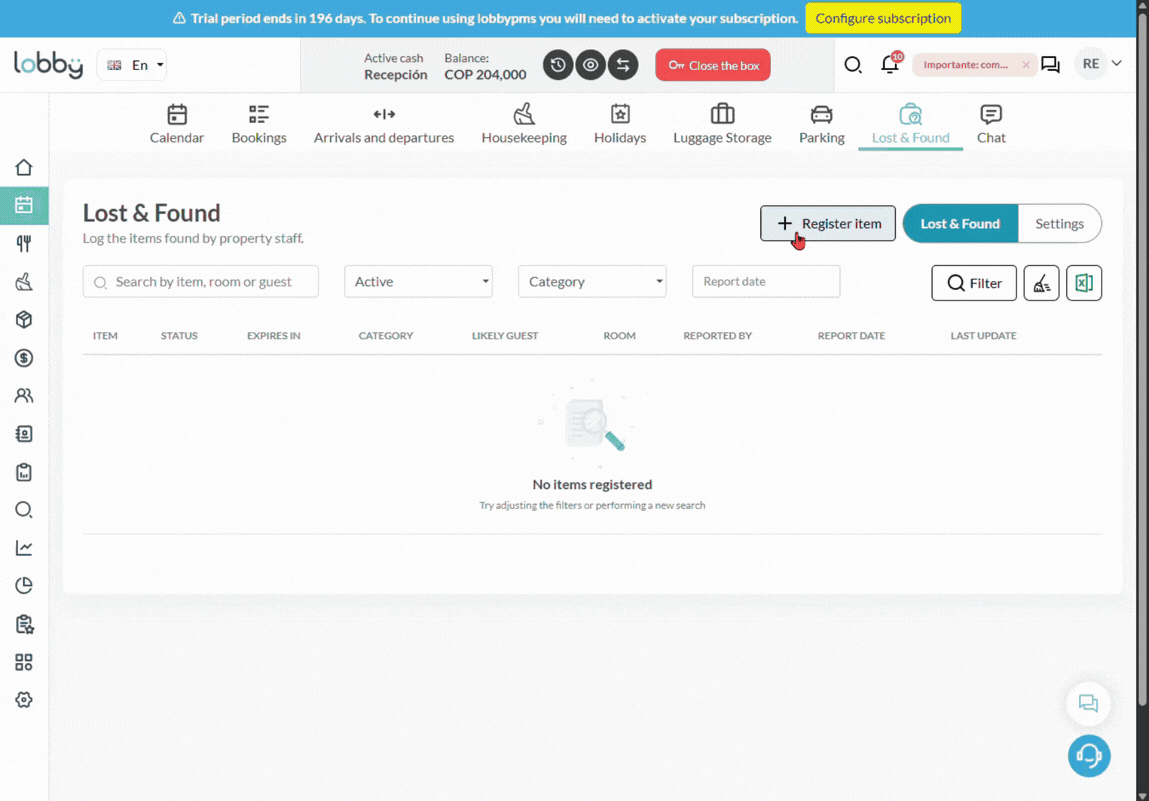Expand the Category filter dropdown

[592, 281]
